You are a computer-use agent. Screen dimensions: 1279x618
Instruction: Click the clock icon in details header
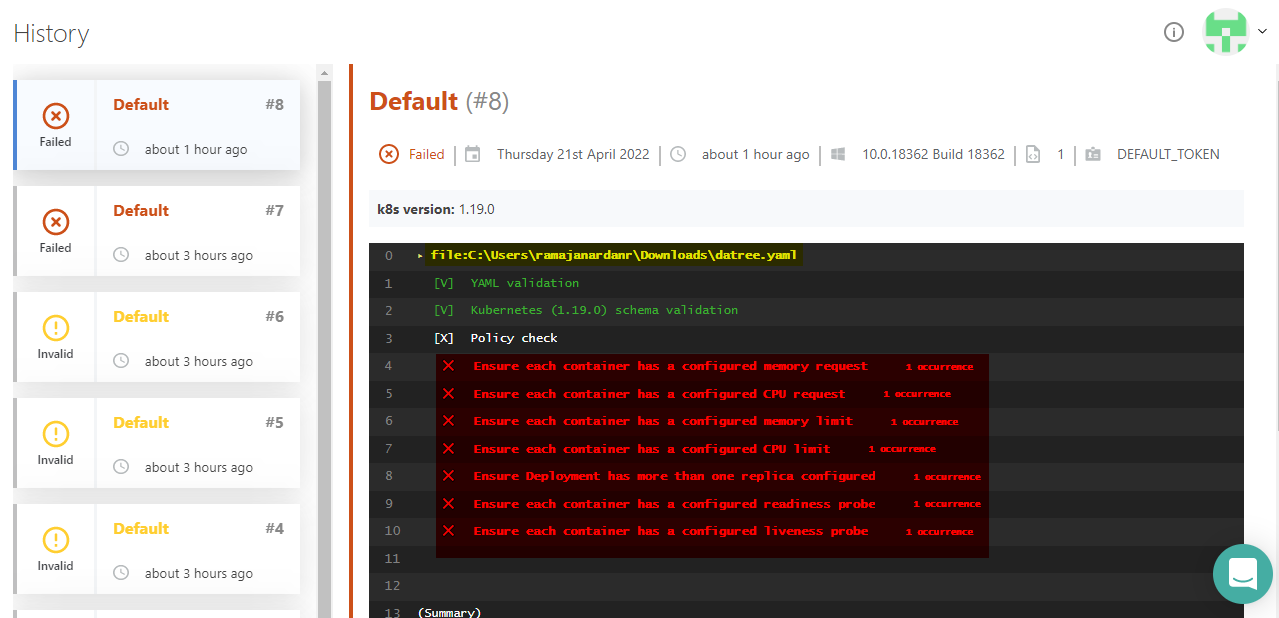click(x=678, y=154)
